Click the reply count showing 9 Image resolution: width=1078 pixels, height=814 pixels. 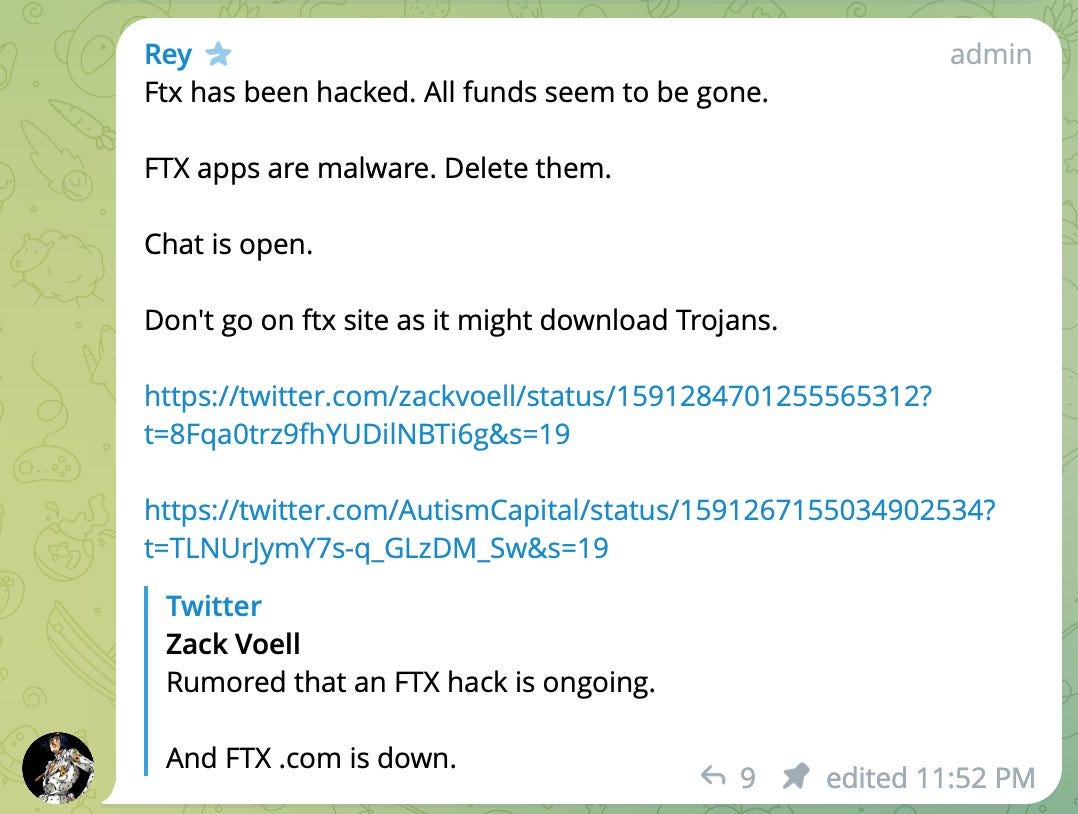pos(744,777)
